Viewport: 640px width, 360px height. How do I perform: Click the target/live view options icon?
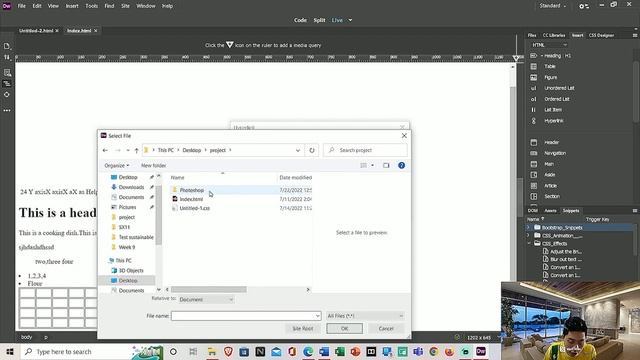coord(7,94)
